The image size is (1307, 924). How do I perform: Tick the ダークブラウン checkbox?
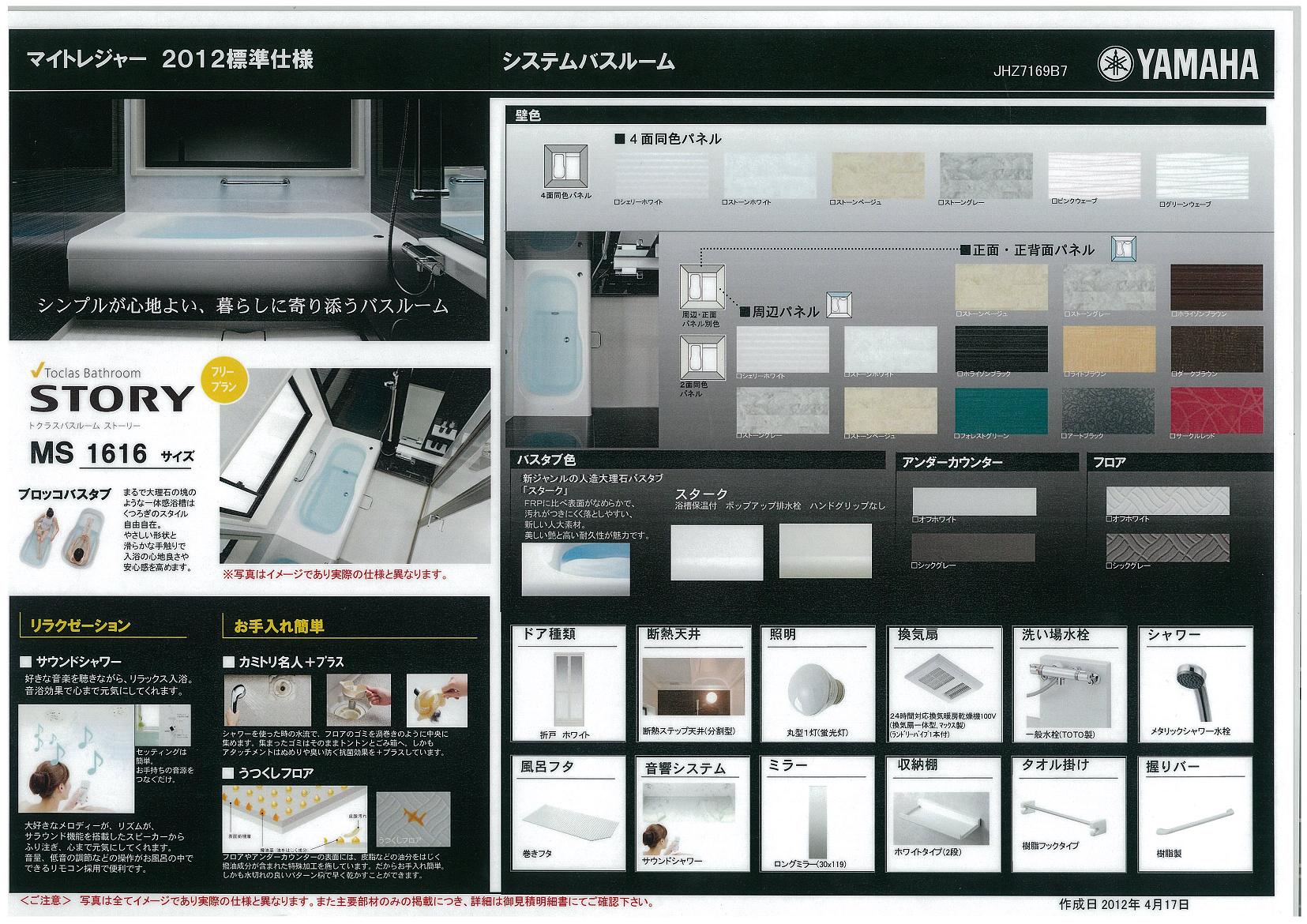pyautogui.click(x=1175, y=374)
